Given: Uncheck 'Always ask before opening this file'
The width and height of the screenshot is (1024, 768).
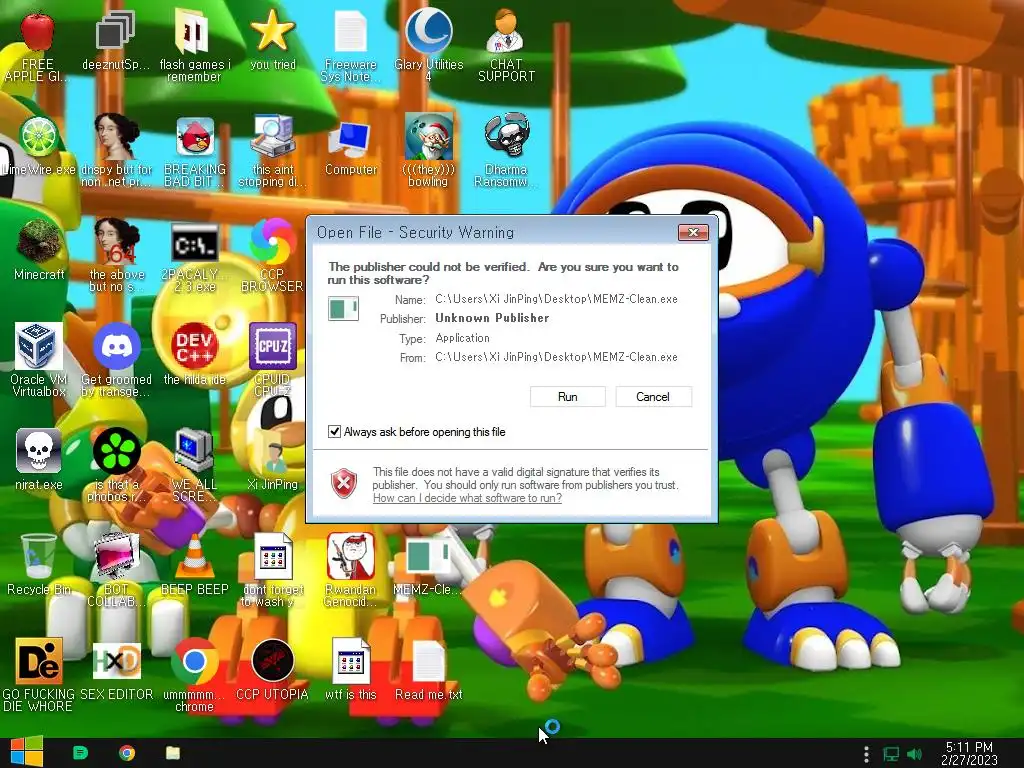Looking at the screenshot, I should pos(334,432).
